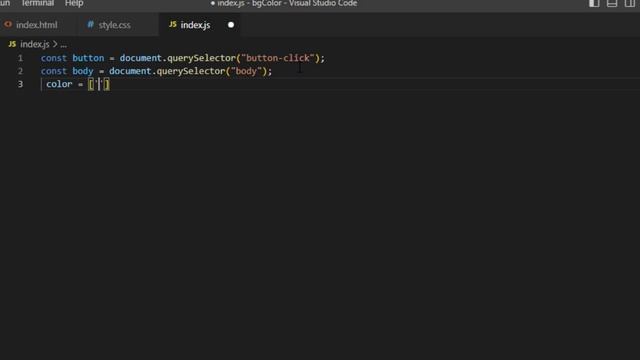The height and width of the screenshot is (360, 640).
Task: Click the JS icon in the breadcrumb
Action: tap(12, 44)
